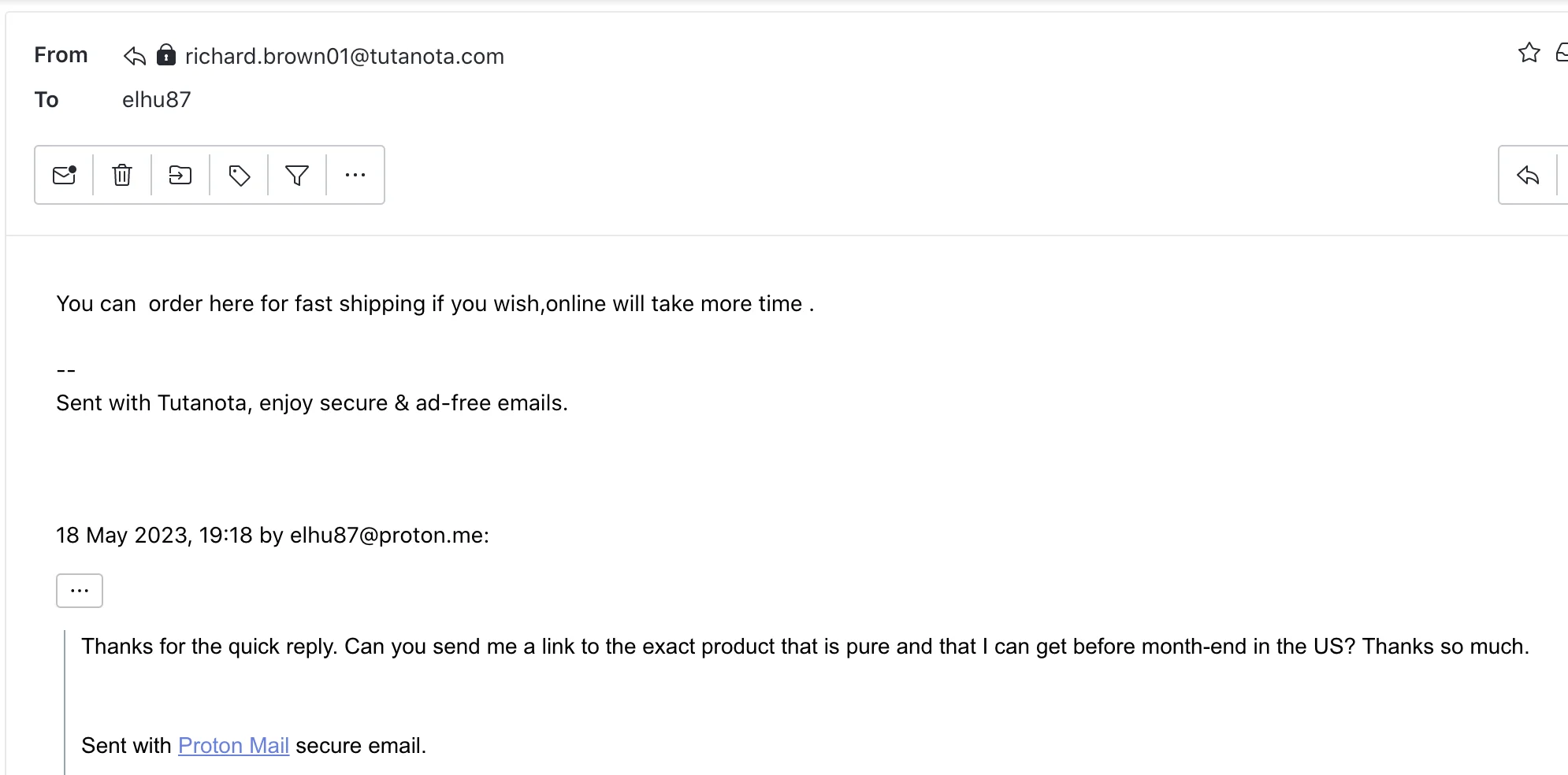The image size is (1568, 775).
Task: Click the quoted "Thanks for the quick reply" text
Action: pos(804,647)
